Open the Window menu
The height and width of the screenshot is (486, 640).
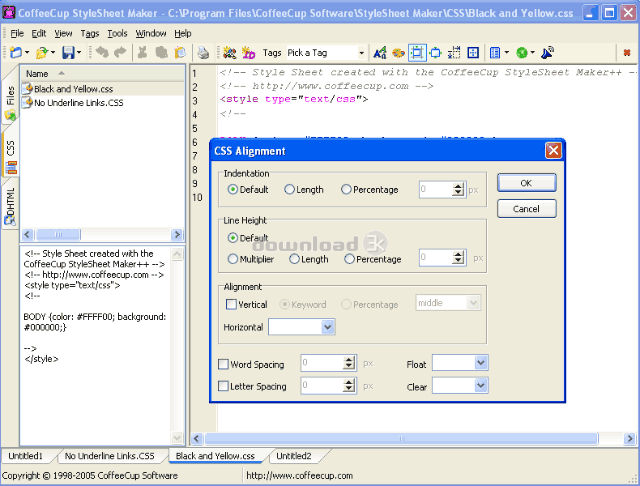151,33
